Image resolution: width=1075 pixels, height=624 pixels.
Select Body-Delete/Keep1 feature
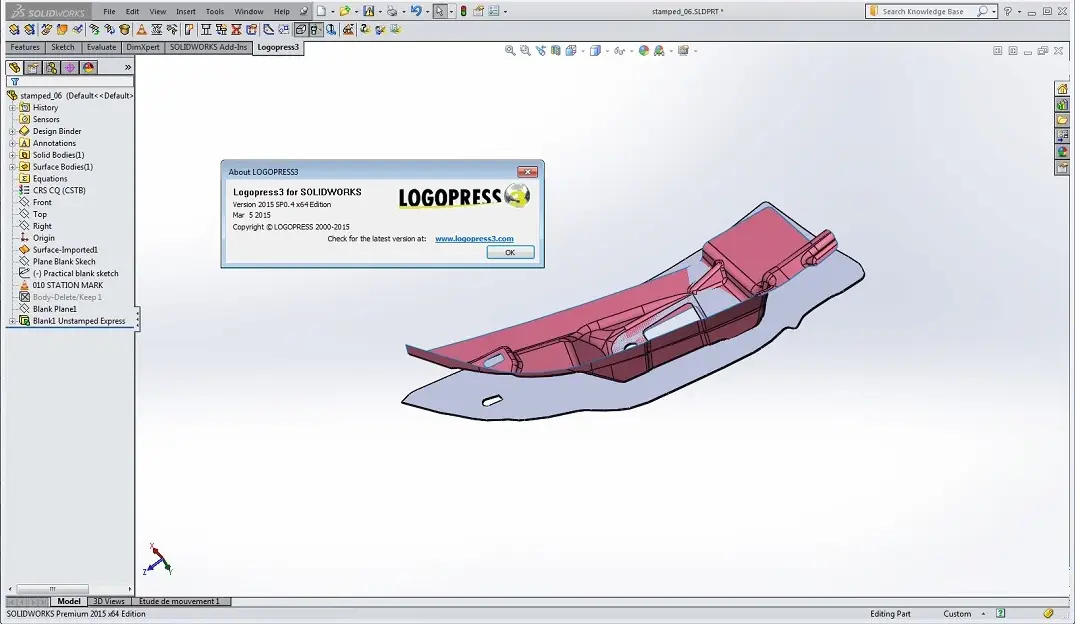[x=67, y=297]
